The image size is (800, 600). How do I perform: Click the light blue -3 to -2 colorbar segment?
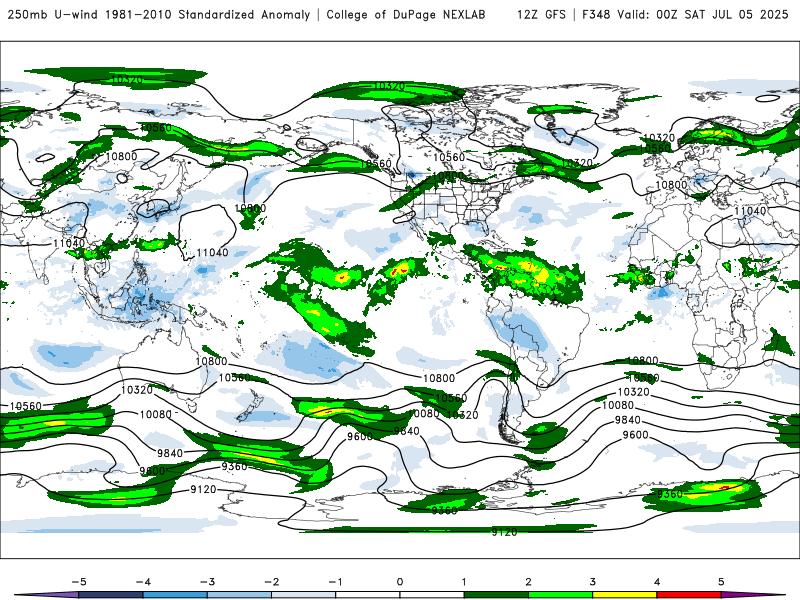pyautogui.click(x=239, y=595)
